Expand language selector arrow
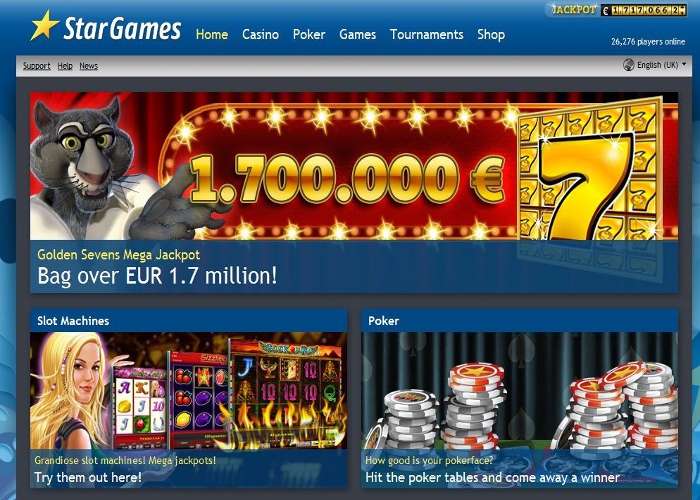 [x=684, y=64]
